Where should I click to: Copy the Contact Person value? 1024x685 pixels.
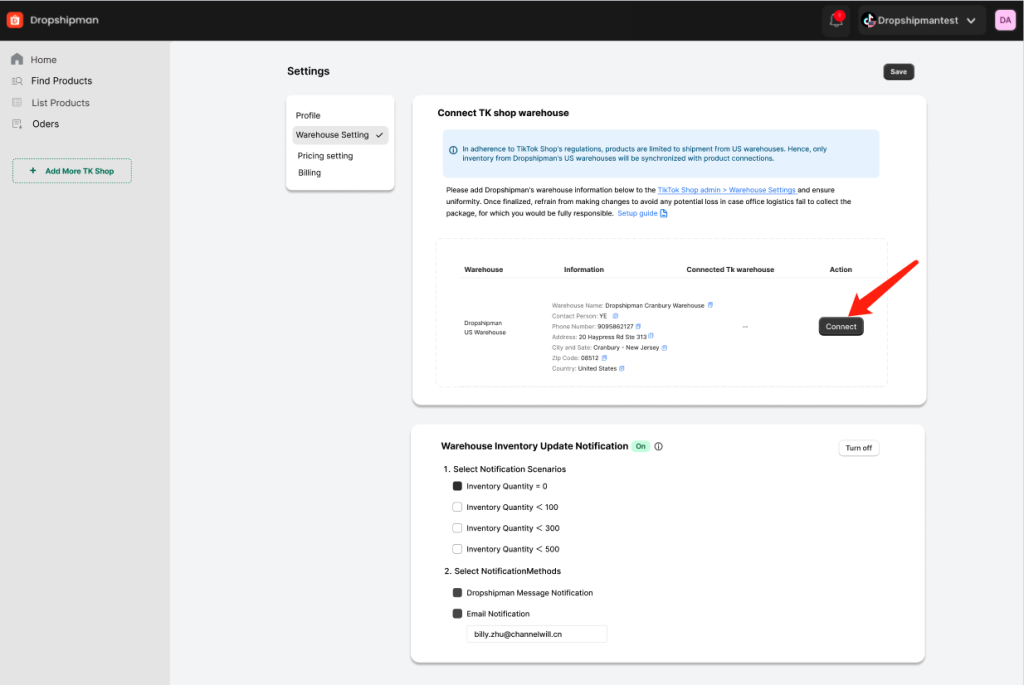615,316
